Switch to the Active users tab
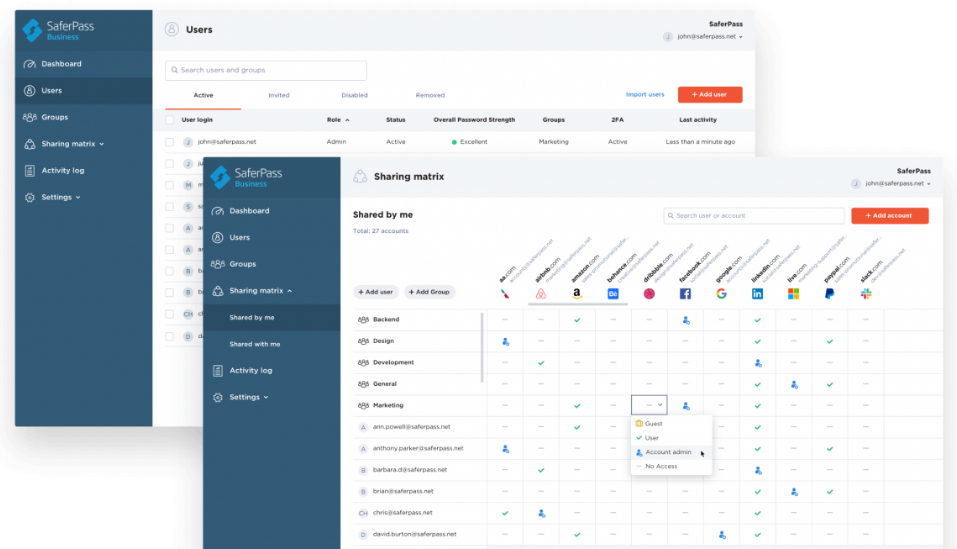957x549 pixels. point(203,96)
